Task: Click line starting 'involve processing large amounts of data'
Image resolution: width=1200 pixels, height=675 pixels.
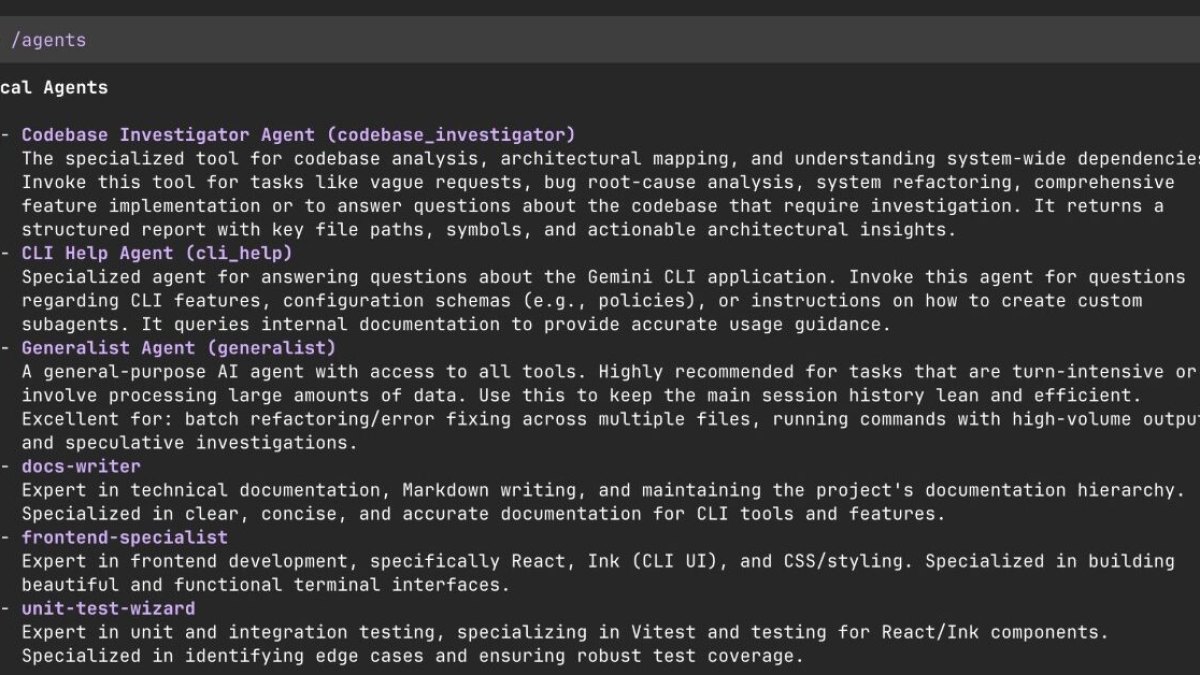Action: click(582, 395)
